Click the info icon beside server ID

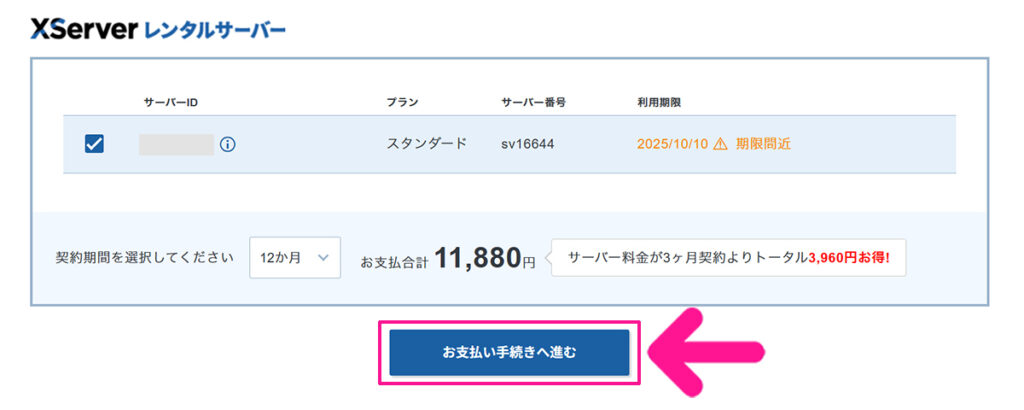(x=228, y=144)
